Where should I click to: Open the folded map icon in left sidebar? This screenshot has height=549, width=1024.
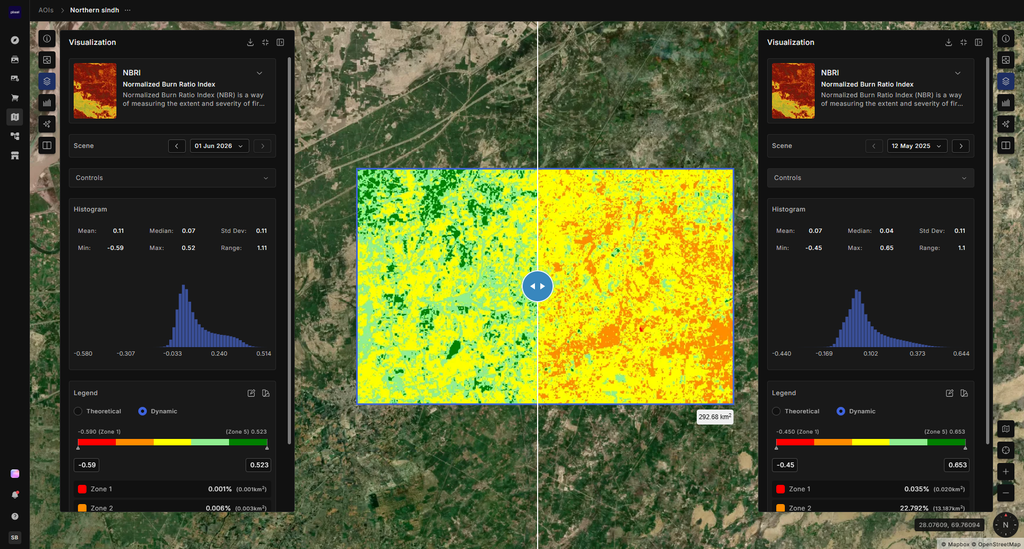tap(14, 117)
